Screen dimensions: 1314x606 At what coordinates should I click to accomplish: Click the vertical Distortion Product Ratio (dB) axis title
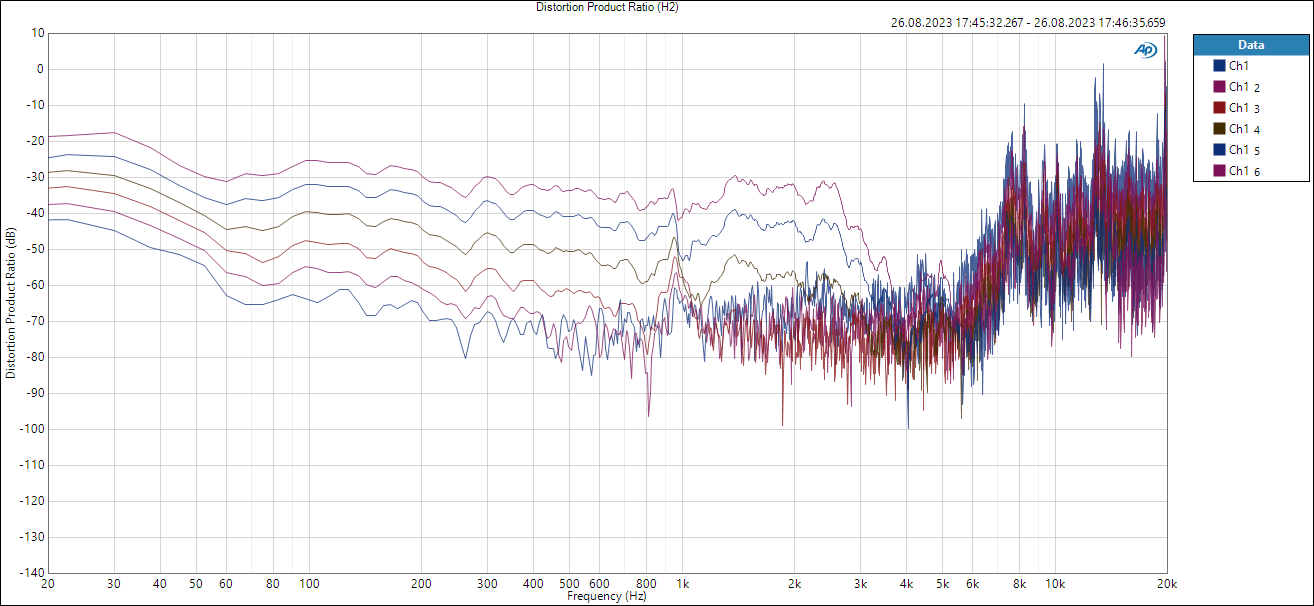point(10,303)
